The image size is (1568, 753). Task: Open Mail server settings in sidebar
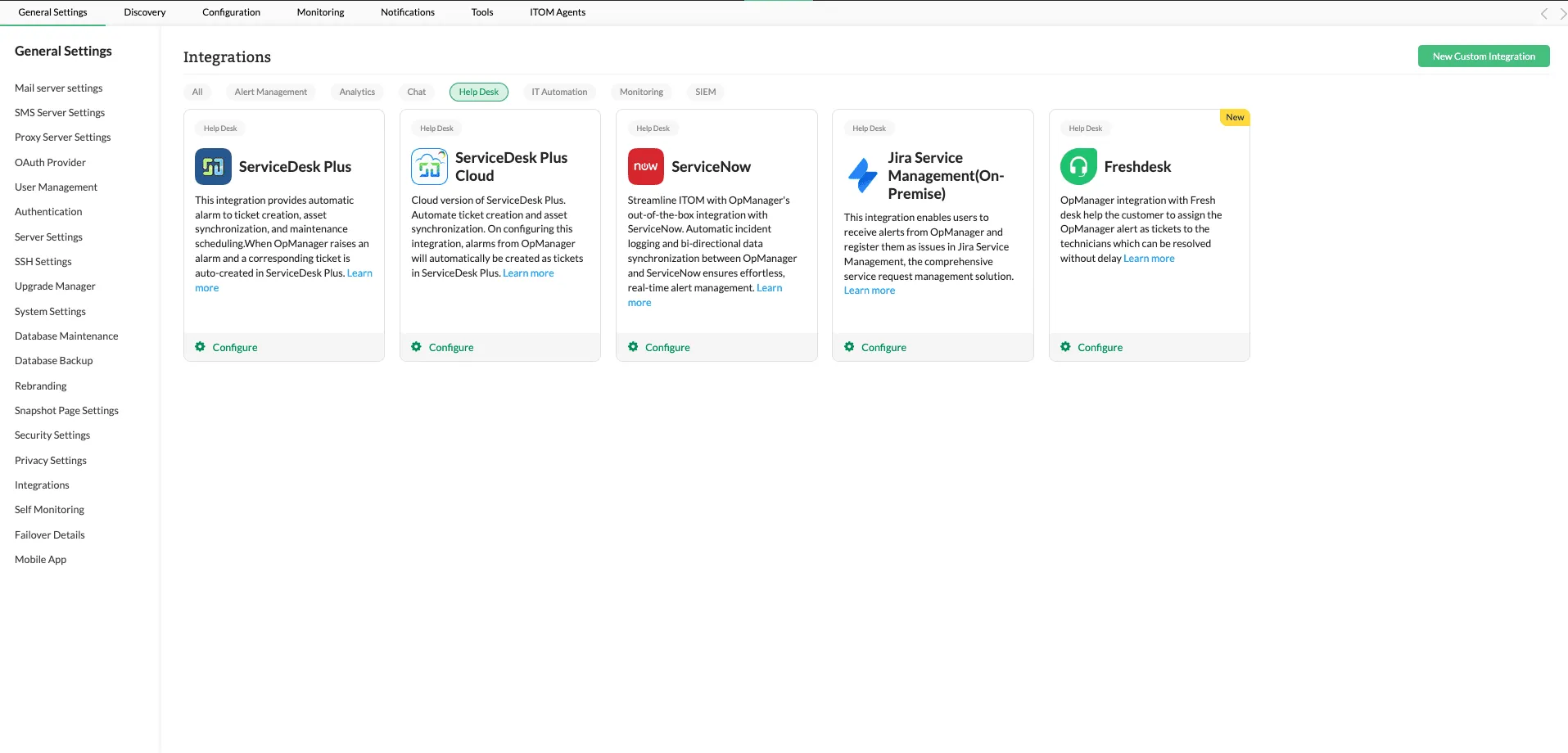(x=59, y=88)
